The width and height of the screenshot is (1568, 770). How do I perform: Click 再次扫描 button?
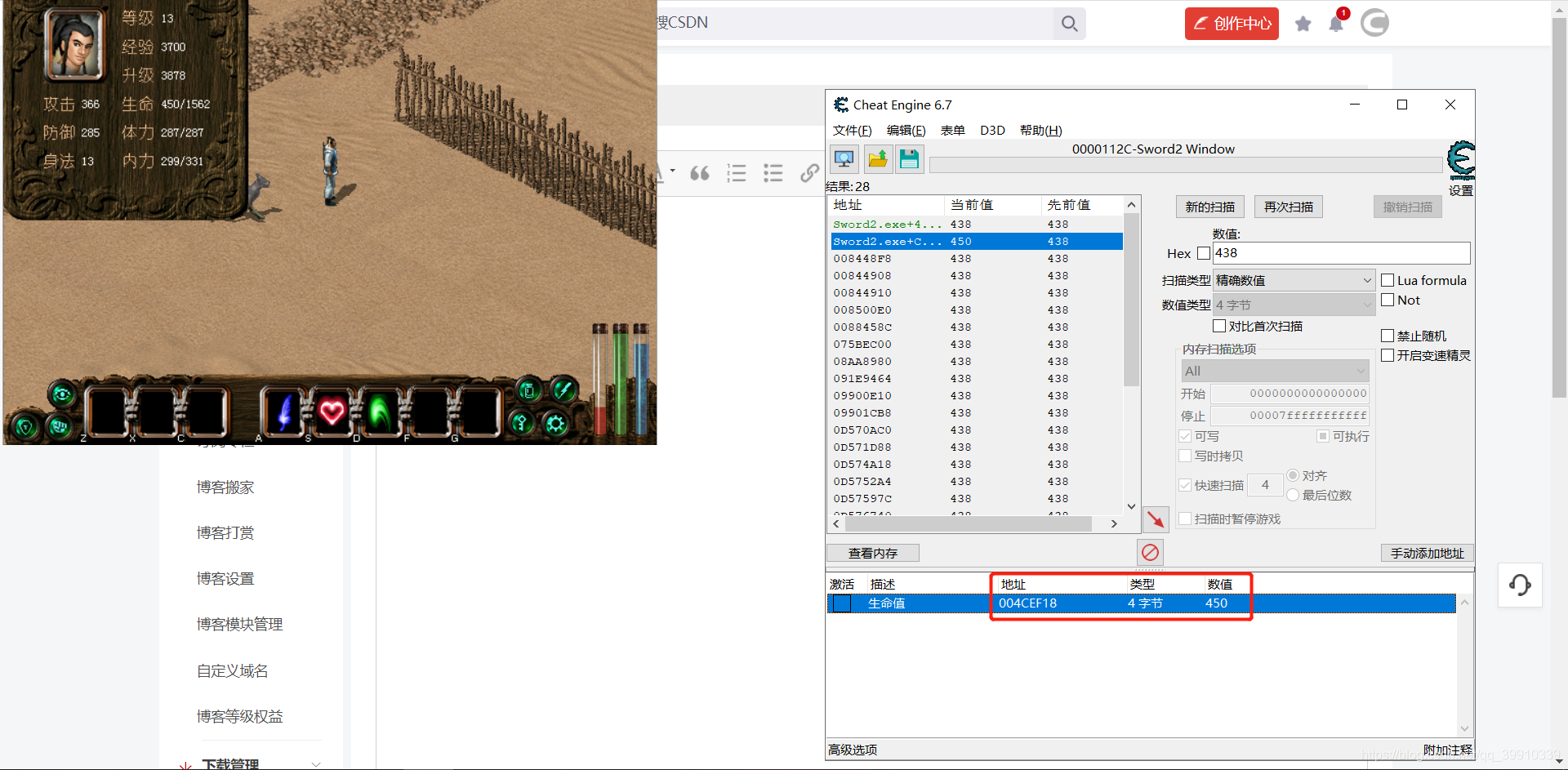(1289, 207)
